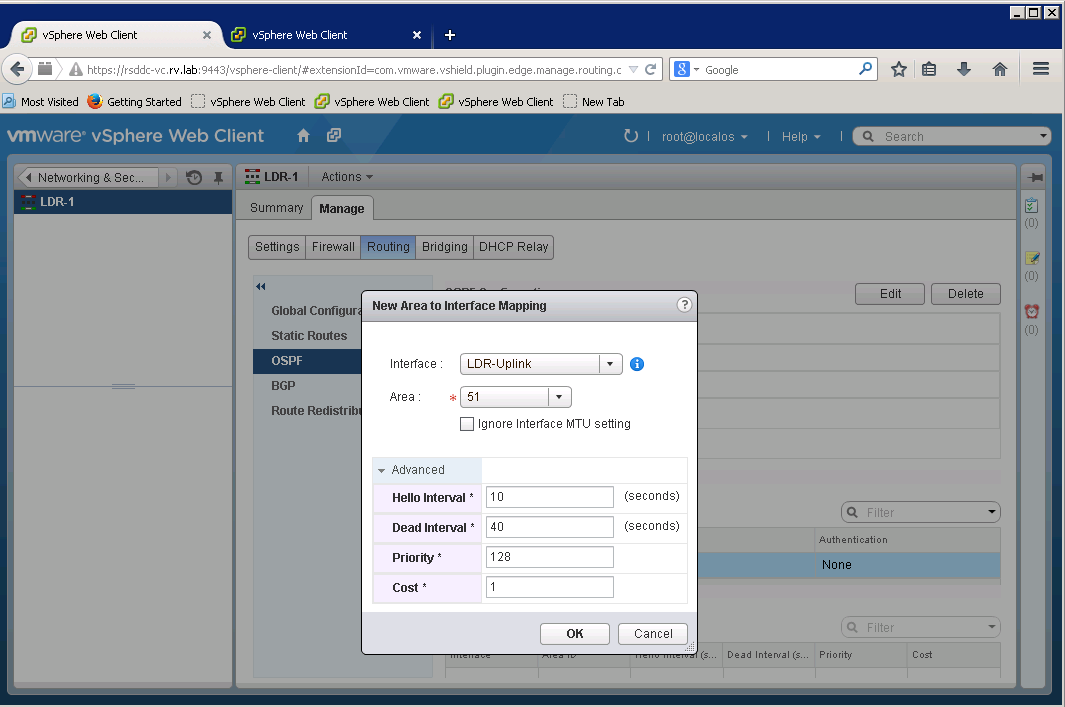Cancel the New Area mapping dialog
Screen dimensions: 1065x707
[653, 633]
